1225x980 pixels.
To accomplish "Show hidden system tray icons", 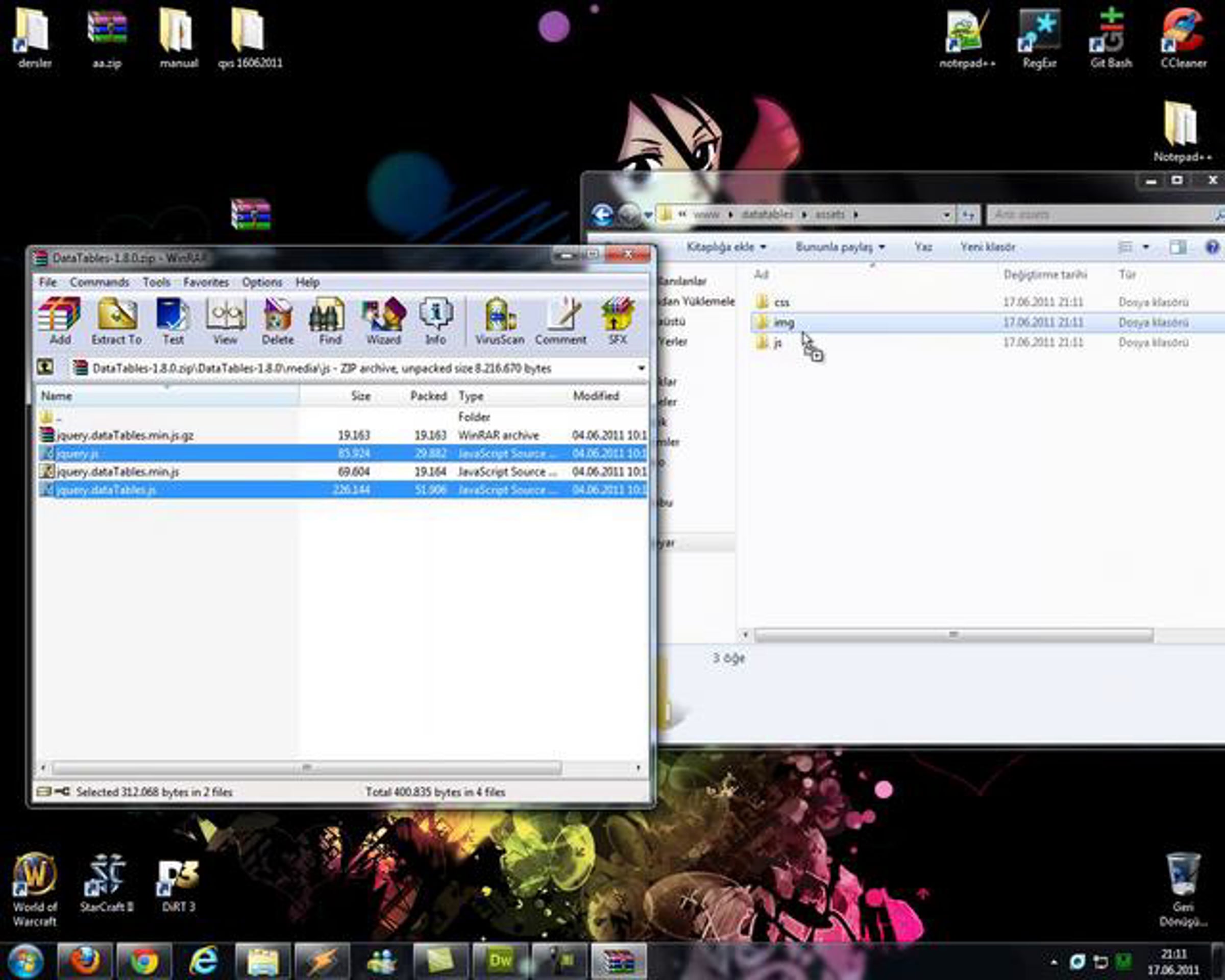I will coord(1054,962).
